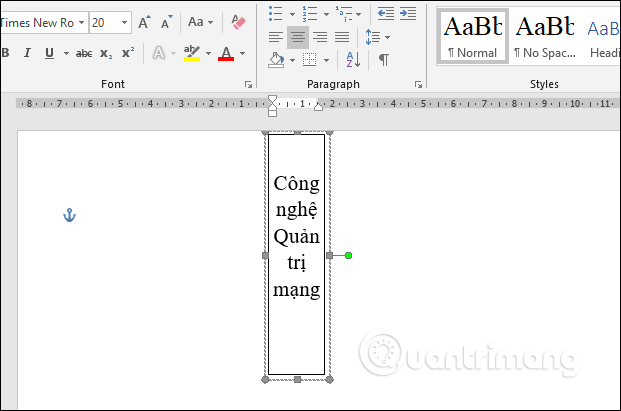Screen dimensions: 621x411
Task: Apply Text Effects icon
Action: pos(159,53)
